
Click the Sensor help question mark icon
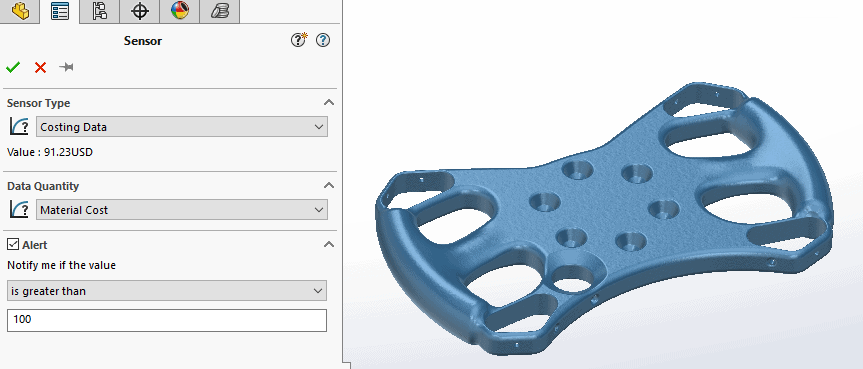pyautogui.click(x=323, y=40)
